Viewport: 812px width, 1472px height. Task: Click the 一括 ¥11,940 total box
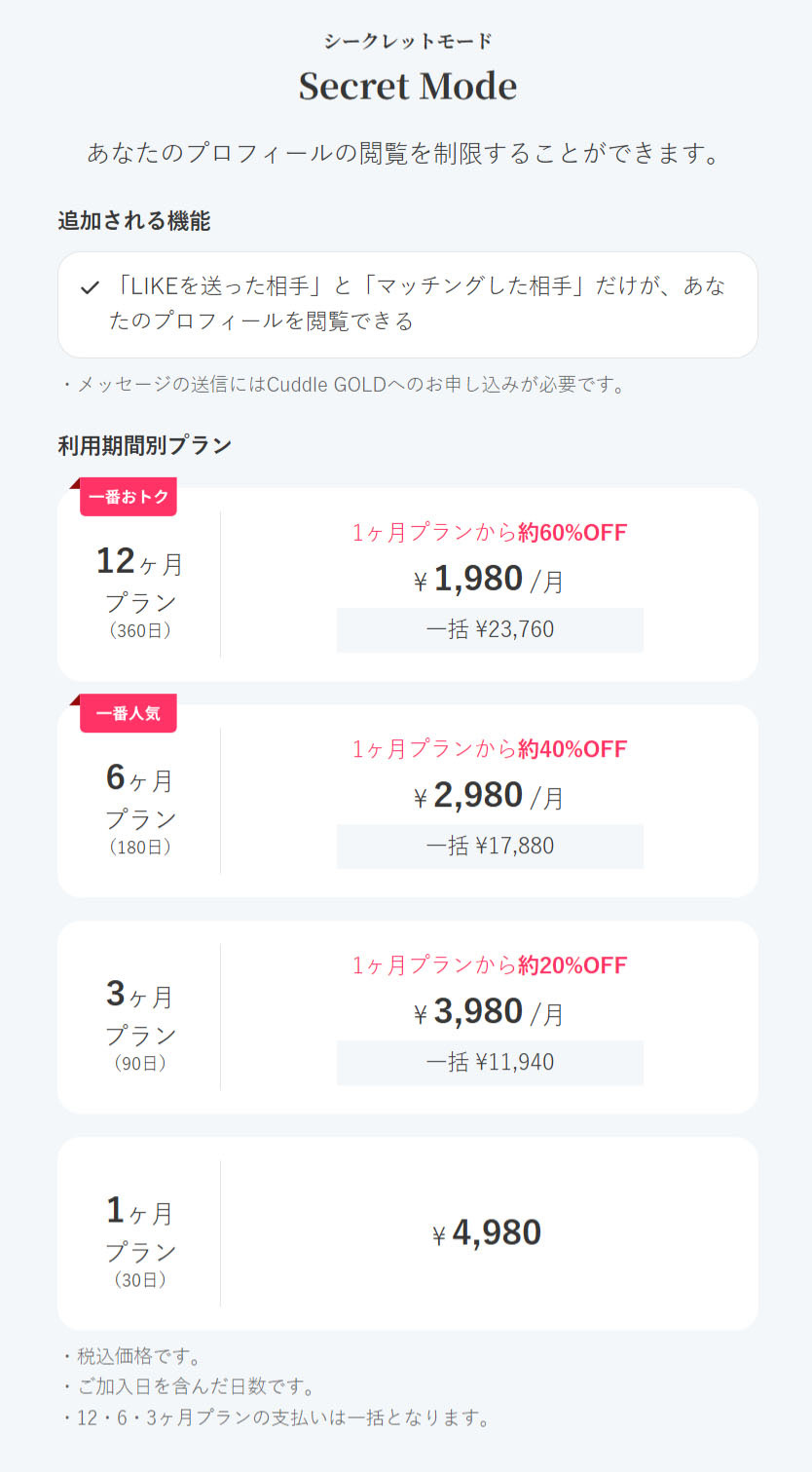pos(490,1062)
